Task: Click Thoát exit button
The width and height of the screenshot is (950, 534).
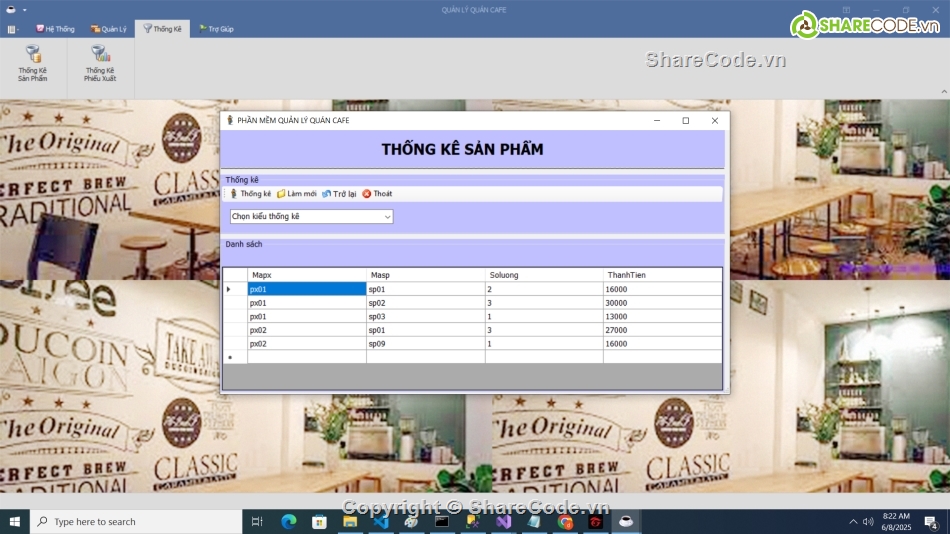Action: click(x=377, y=194)
